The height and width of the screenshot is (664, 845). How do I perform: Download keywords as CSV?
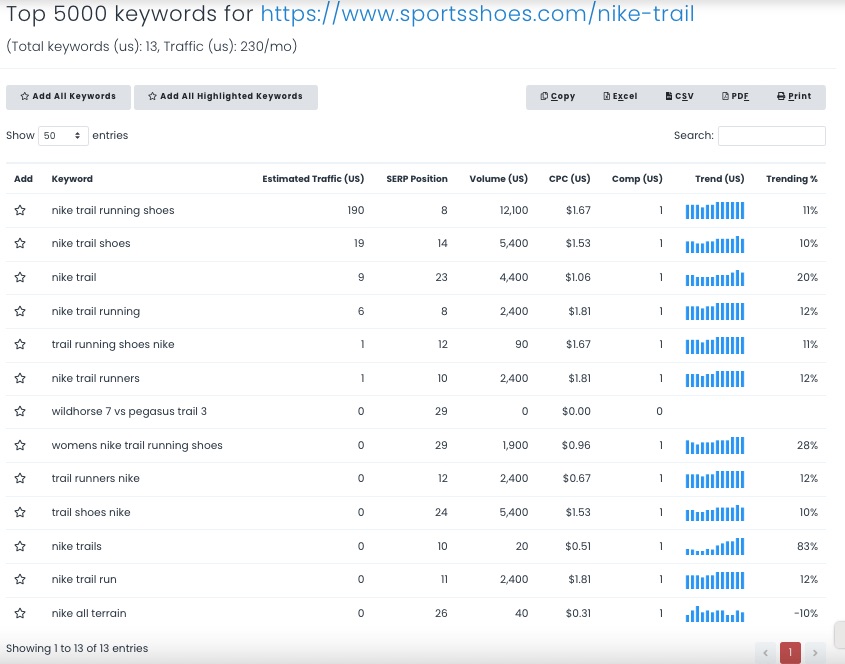tap(680, 97)
